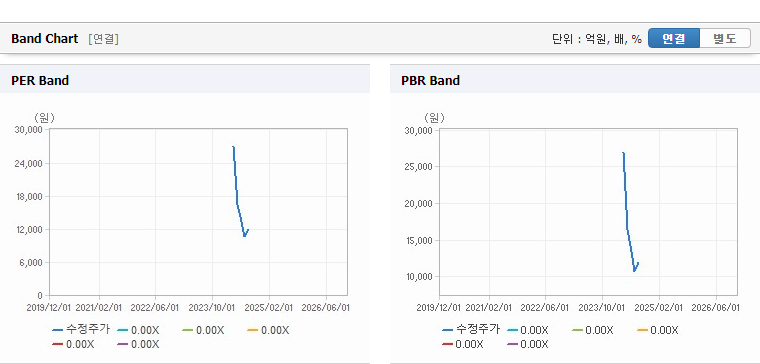This screenshot has height=364, width=760.
Task: Click 2023/10/01 date on PER Band axis
Action: (212, 308)
